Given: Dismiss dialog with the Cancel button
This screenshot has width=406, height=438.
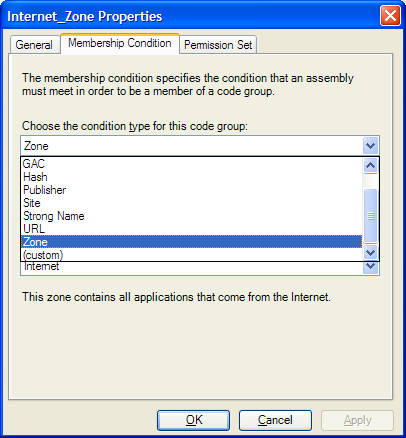Looking at the screenshot, I should [x=275, y=420].
